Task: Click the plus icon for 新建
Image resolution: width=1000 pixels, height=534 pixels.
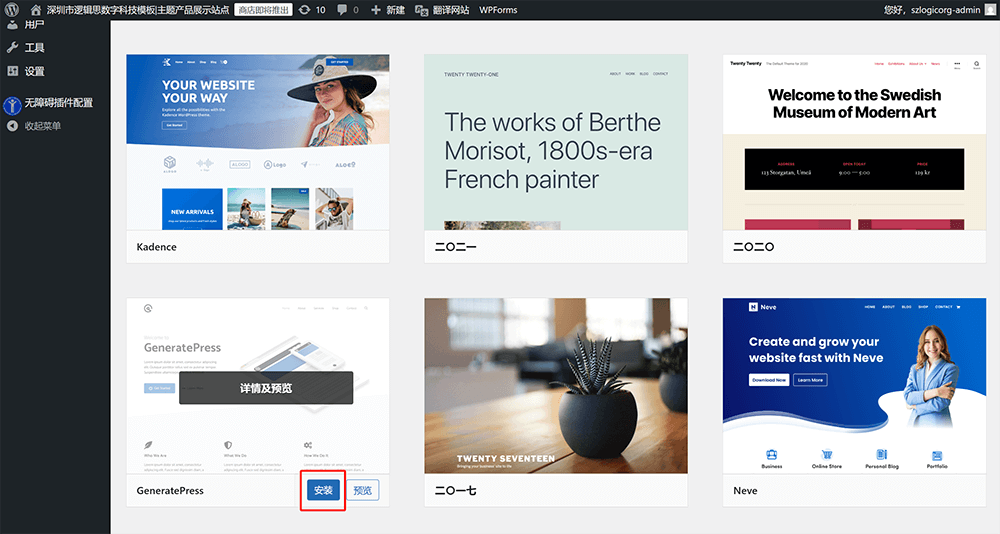Action: [x=376, y=10]
